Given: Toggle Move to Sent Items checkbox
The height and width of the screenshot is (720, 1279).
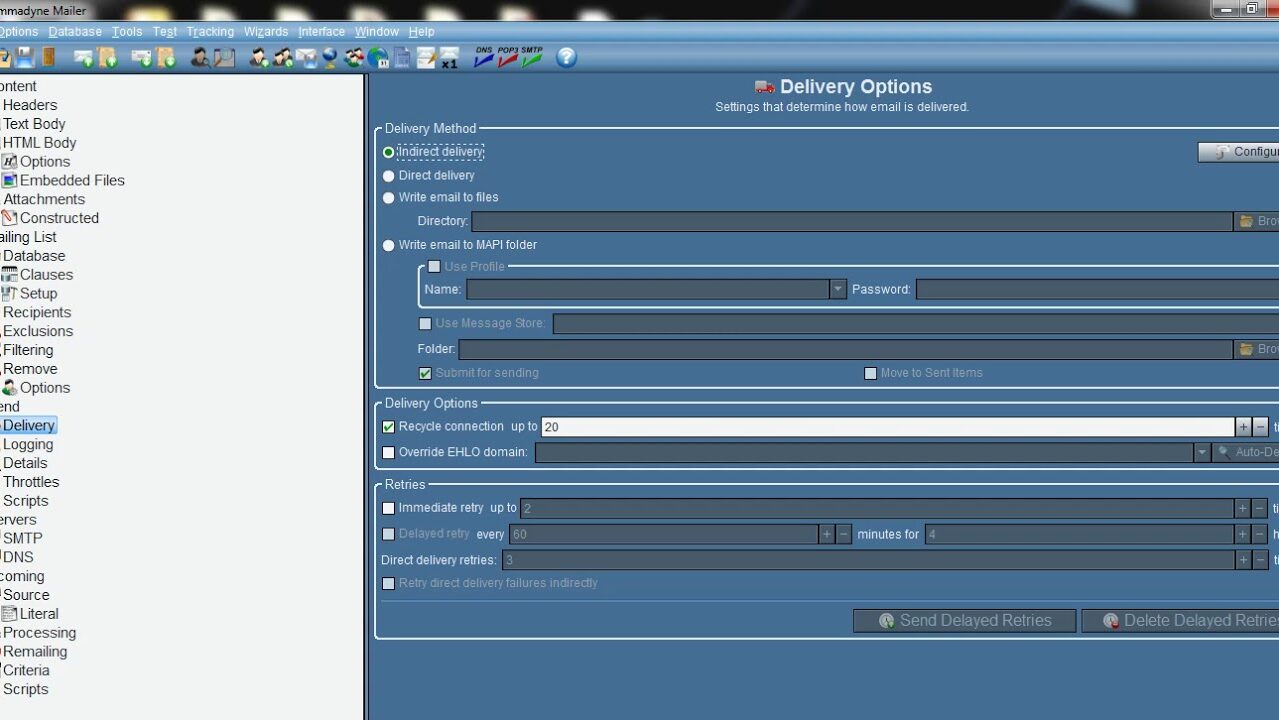Looking at the screenshot, I should click(x=870, y=373).
